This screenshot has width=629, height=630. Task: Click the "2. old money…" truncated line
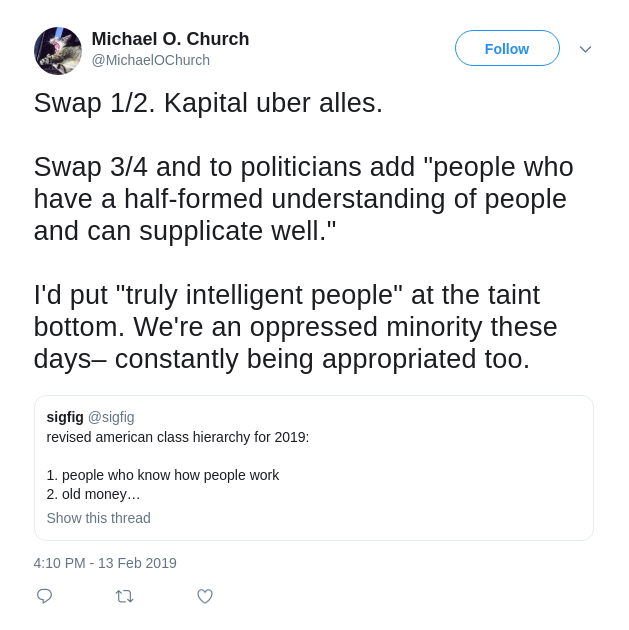93,494
